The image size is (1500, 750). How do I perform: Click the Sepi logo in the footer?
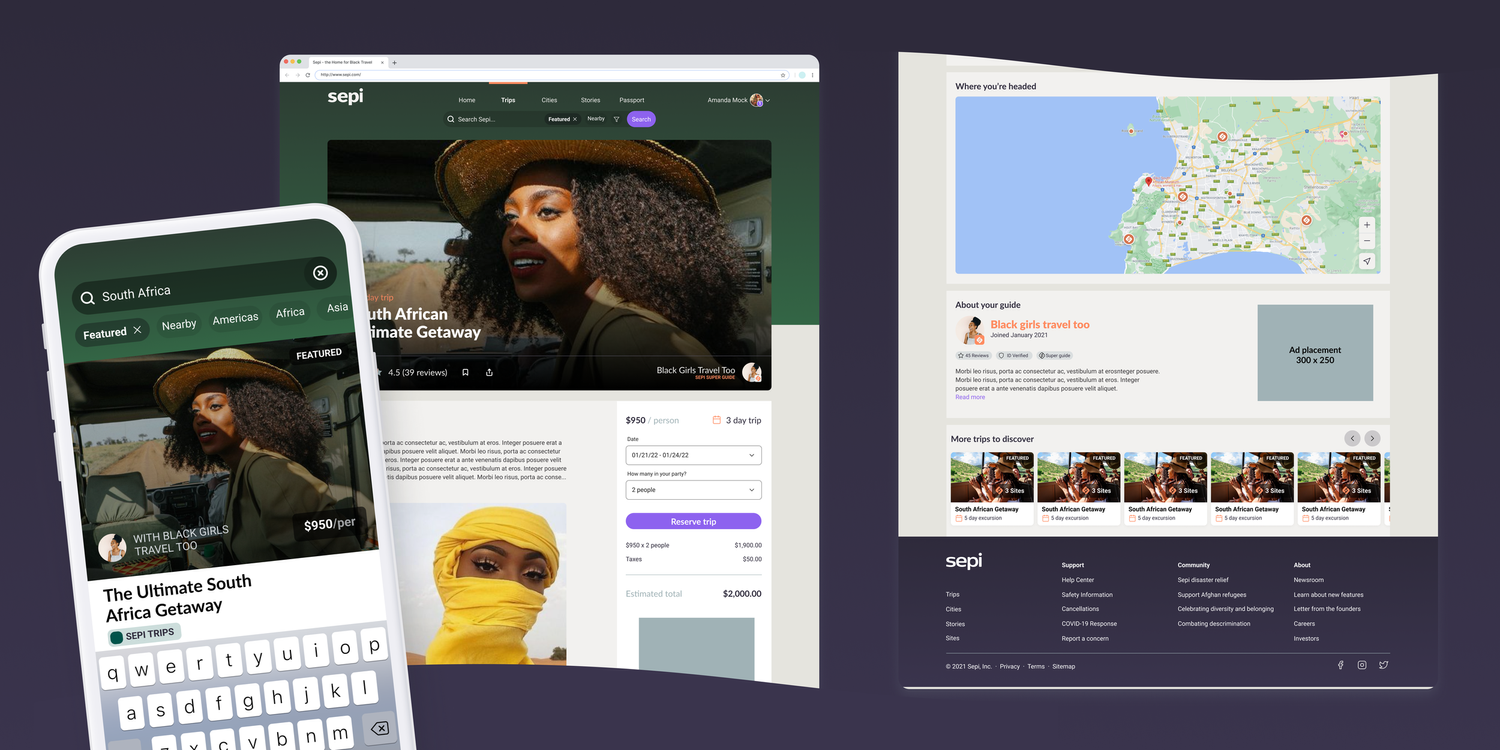[964, 562]
